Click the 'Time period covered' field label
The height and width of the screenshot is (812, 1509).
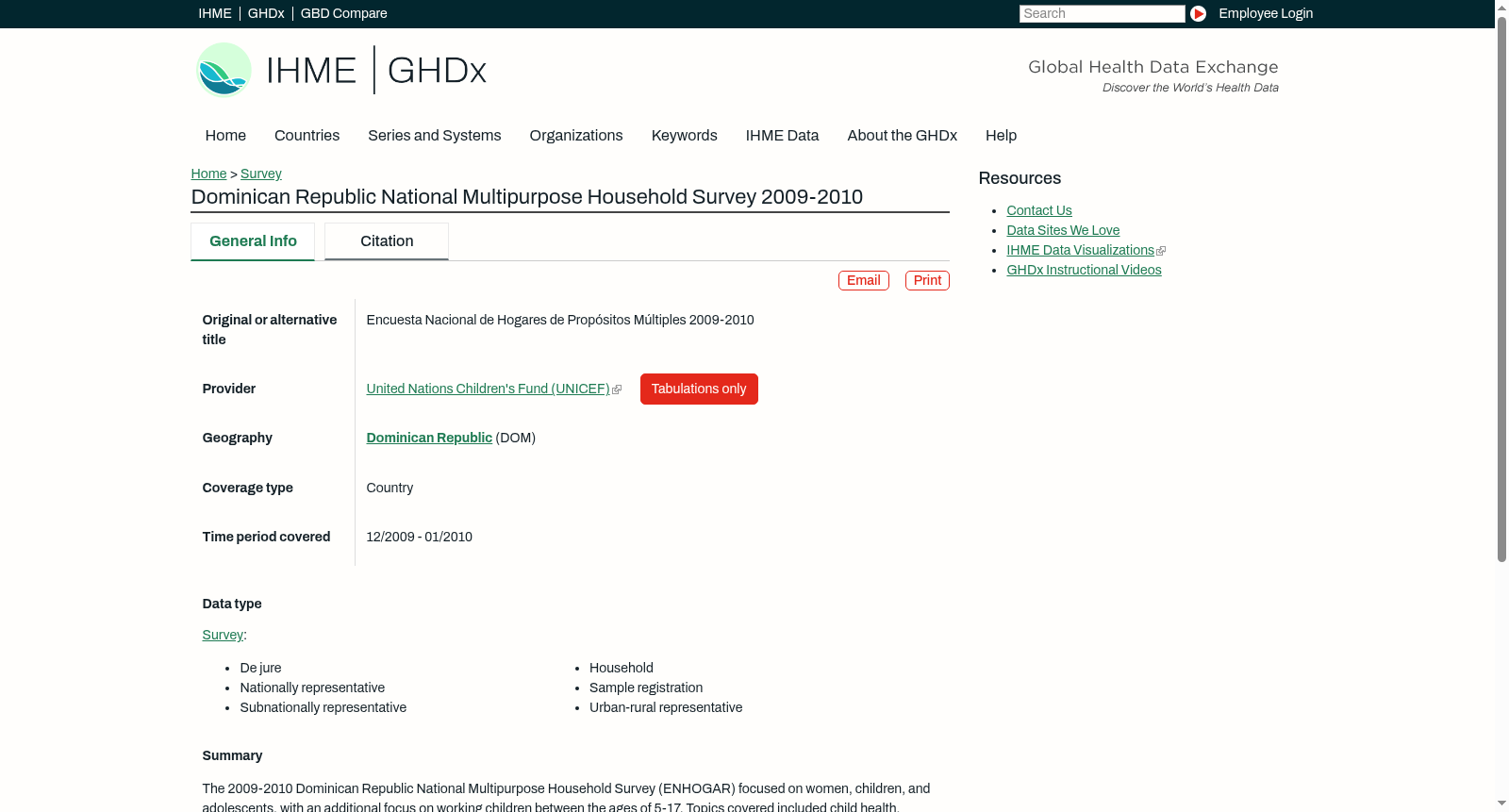[266, 537]
